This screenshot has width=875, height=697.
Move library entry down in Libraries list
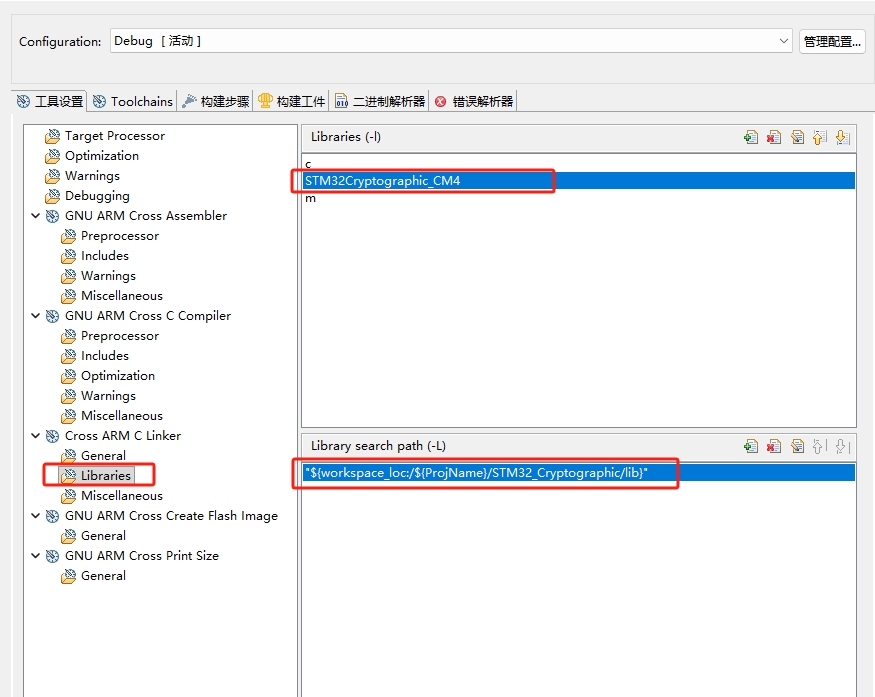[x=843, y=137]
